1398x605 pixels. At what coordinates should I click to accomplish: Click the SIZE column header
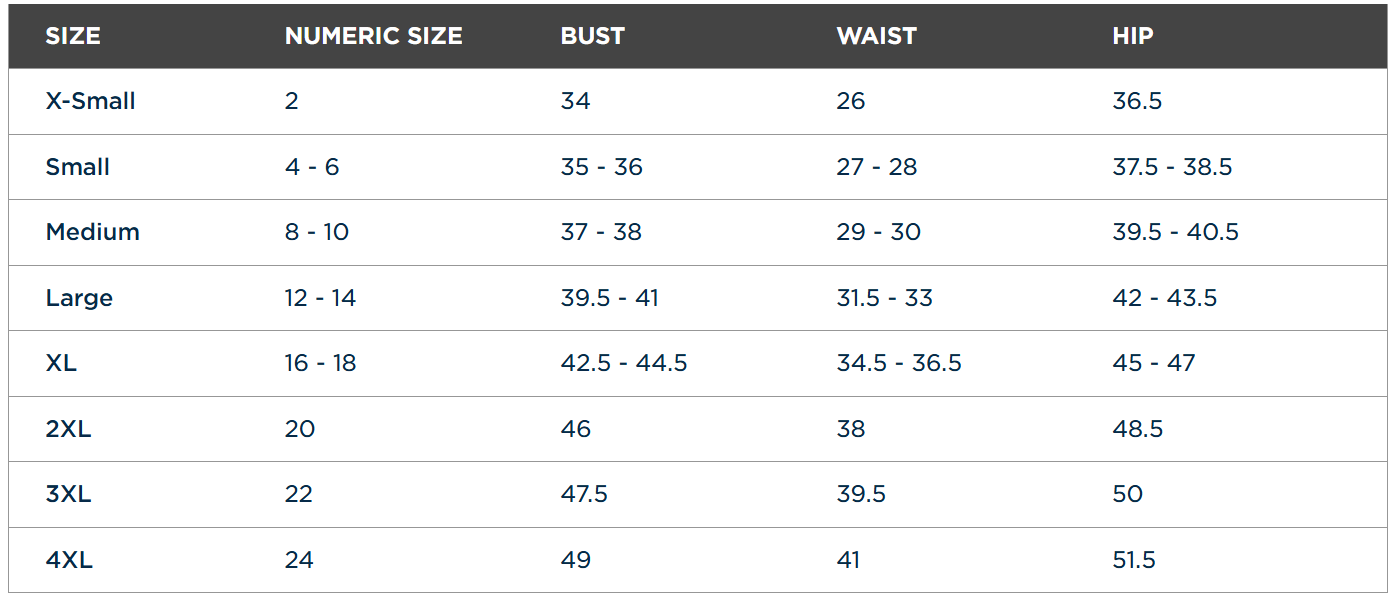tap(73, 36)
